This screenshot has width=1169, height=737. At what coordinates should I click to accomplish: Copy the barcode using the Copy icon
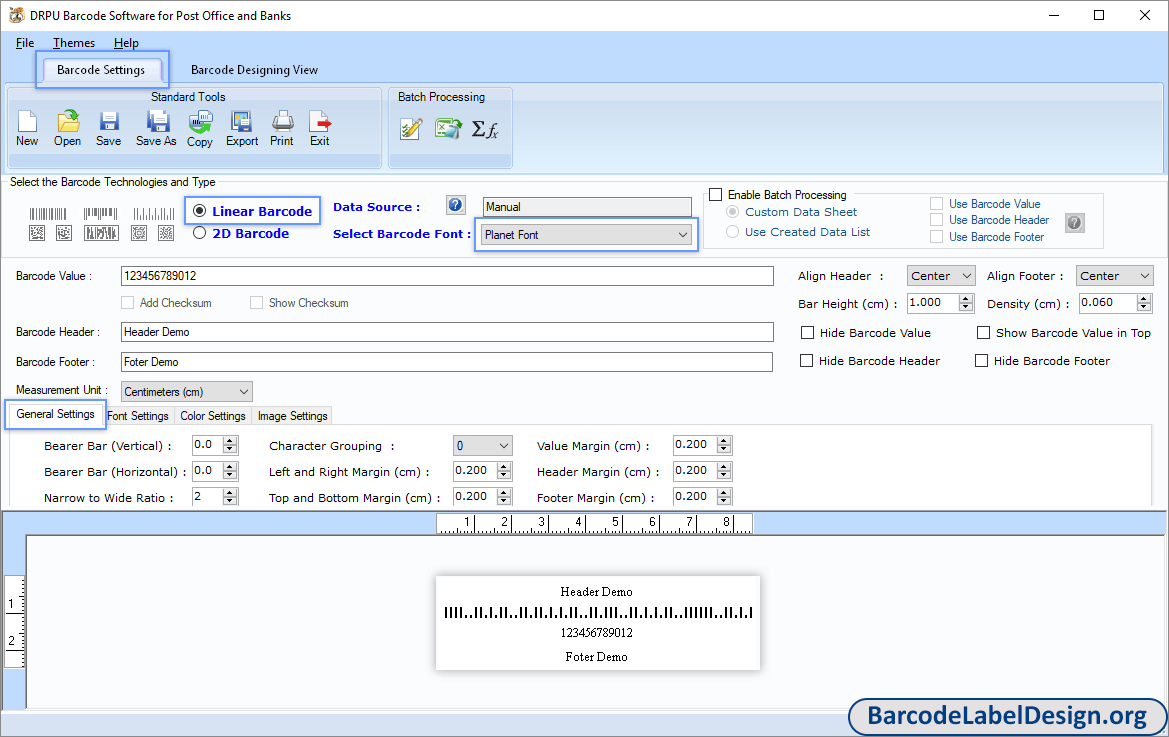(200, 122)
